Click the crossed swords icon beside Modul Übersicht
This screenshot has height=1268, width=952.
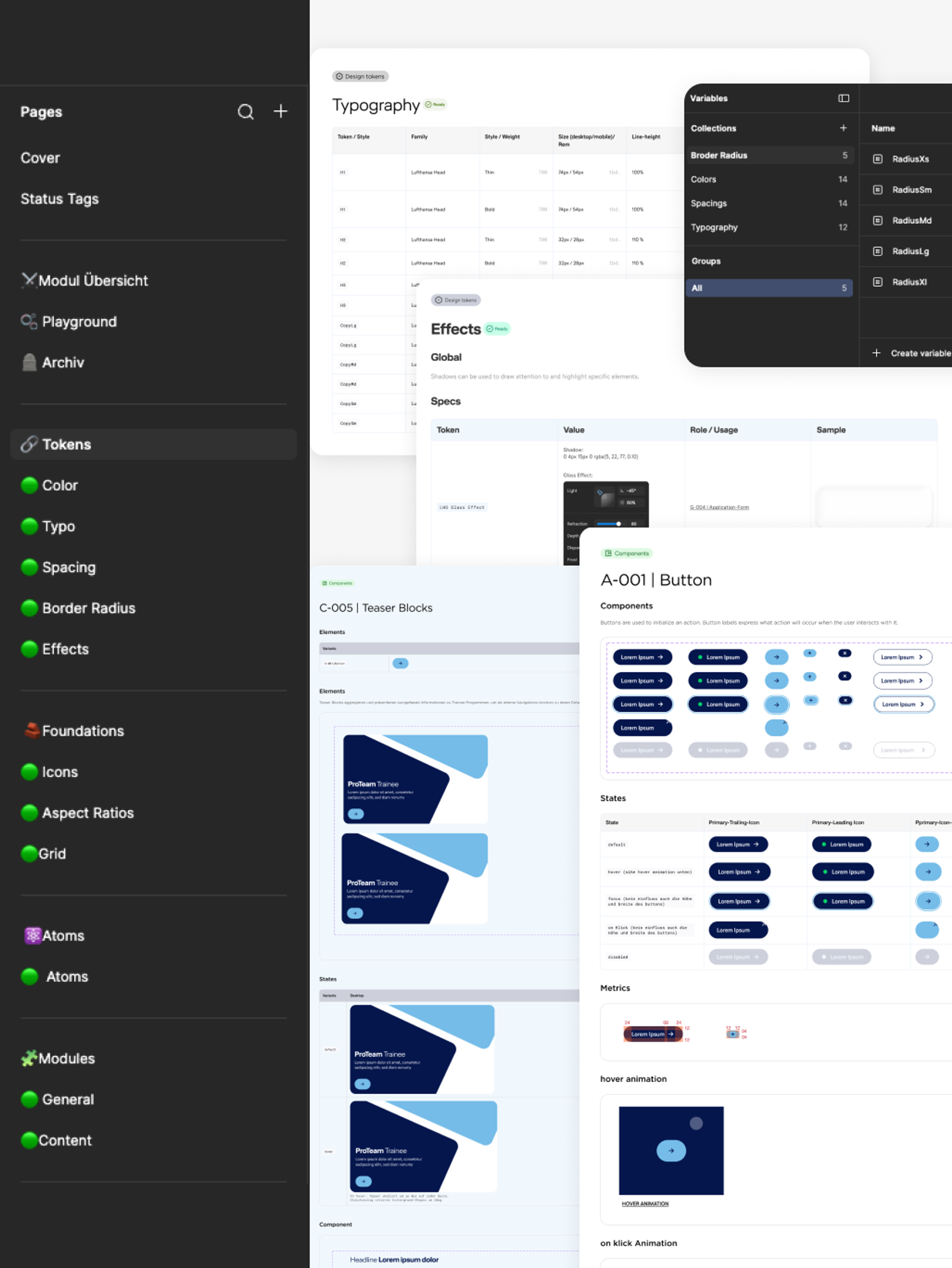tap(29, 280)
